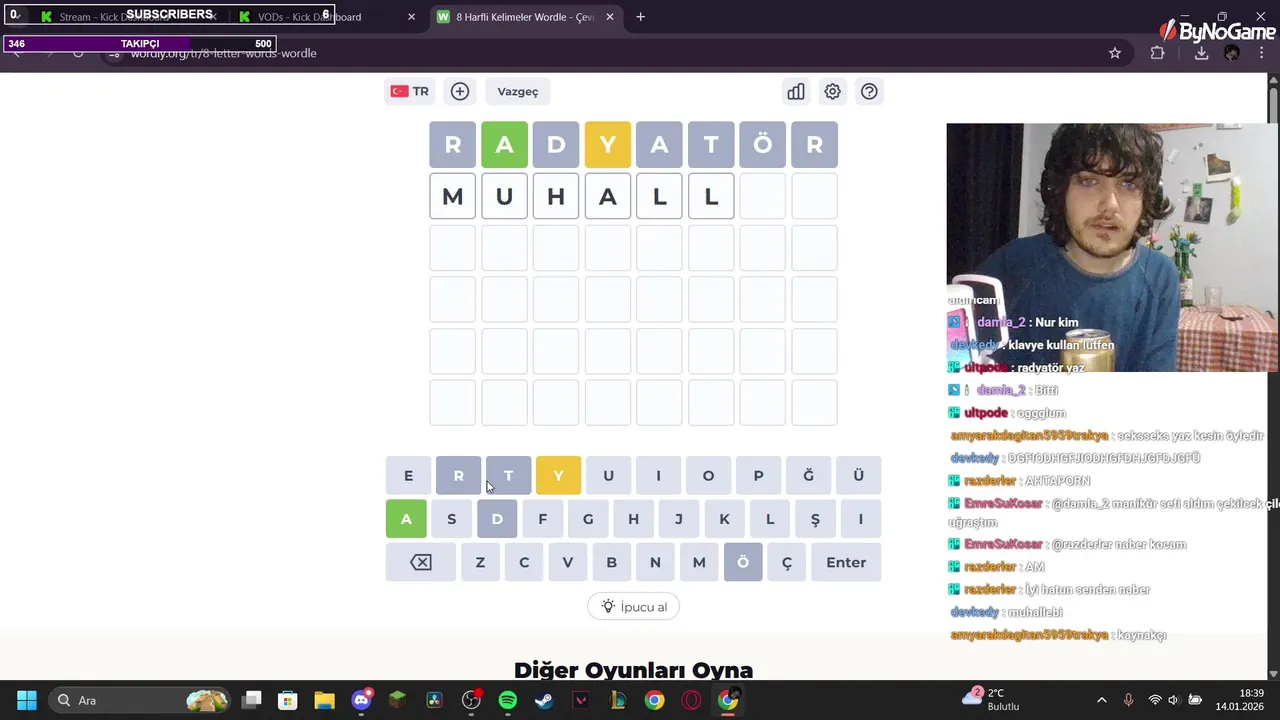Open Steam from the taskbar
The image size is (1280, 720).
[x=544, y=700]
